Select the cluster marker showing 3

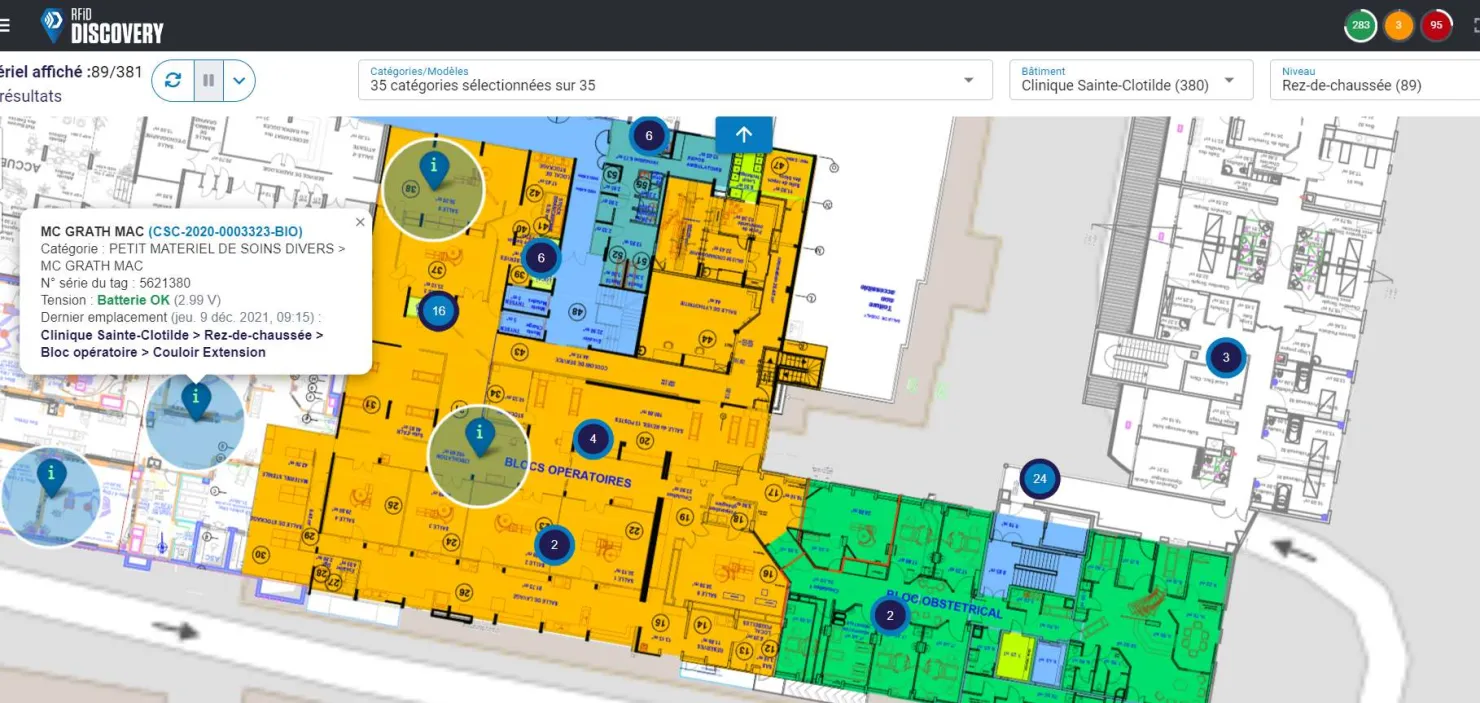(x=1226, y=358)
